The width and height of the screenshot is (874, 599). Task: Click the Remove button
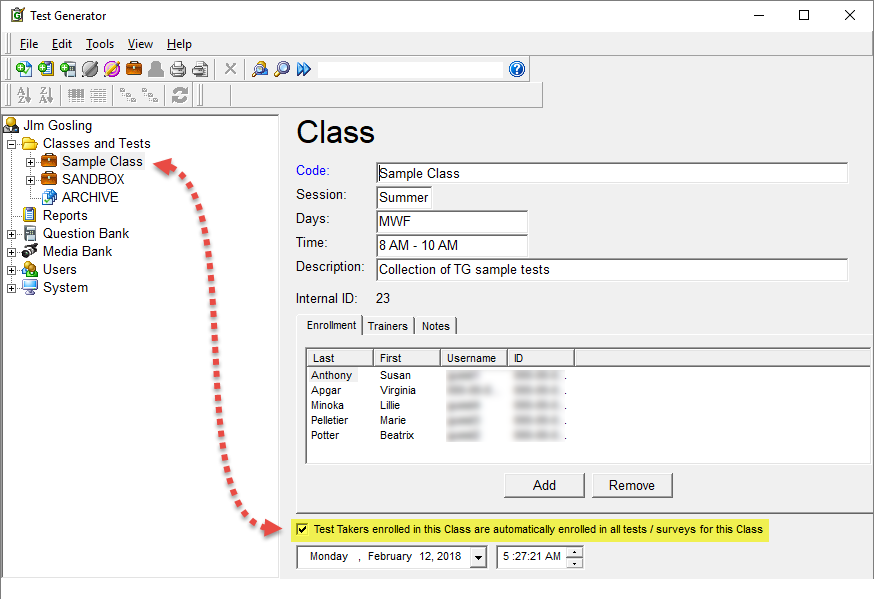point(632,485)
